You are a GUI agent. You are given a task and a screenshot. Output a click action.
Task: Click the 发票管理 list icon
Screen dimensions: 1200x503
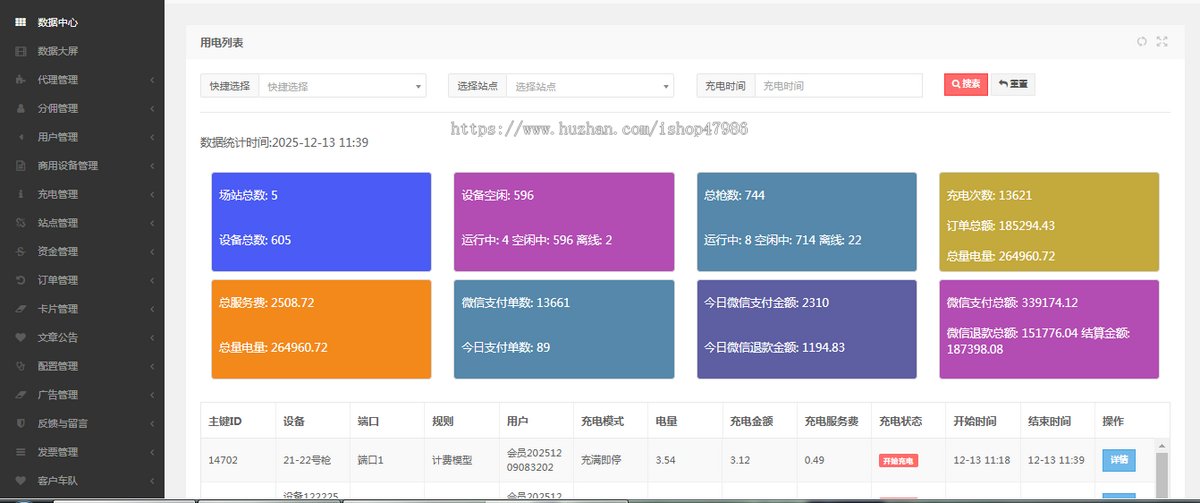tap(21, 452)
